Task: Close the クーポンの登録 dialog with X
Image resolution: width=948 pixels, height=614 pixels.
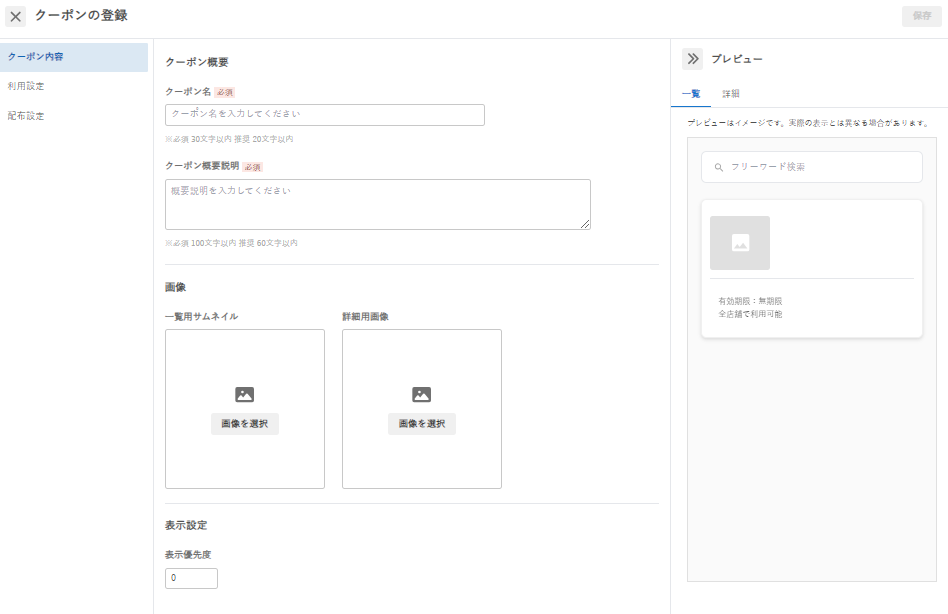Action: [16, 16]
